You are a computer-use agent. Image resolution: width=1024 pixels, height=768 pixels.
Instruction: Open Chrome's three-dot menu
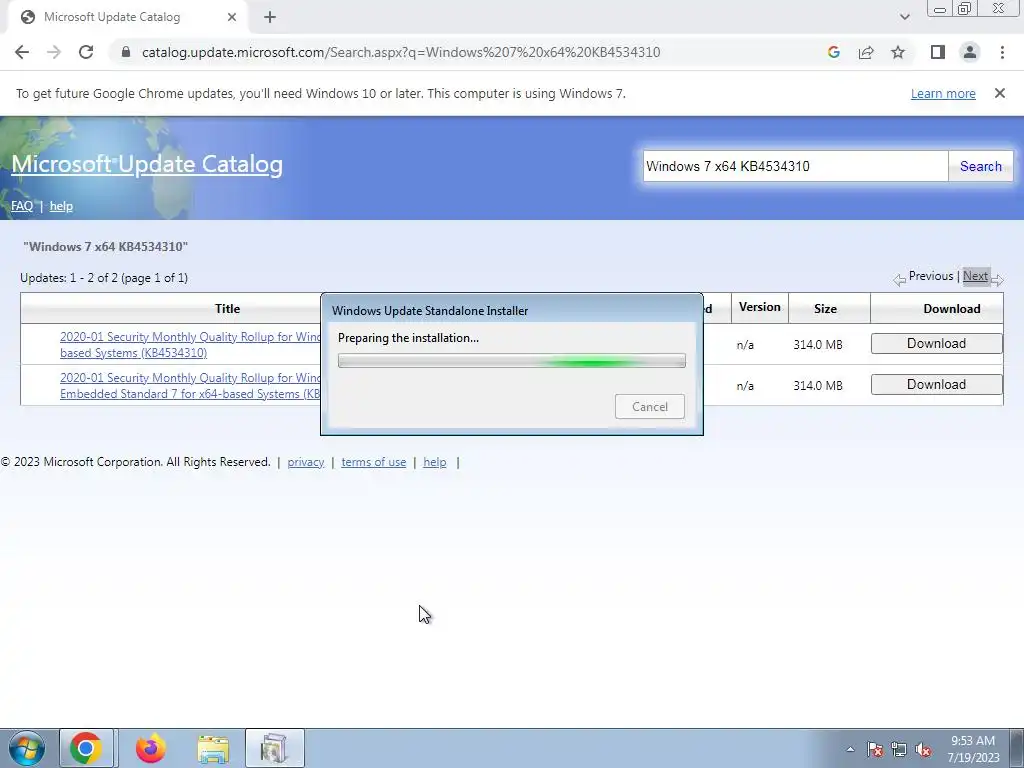[1002, 52]
